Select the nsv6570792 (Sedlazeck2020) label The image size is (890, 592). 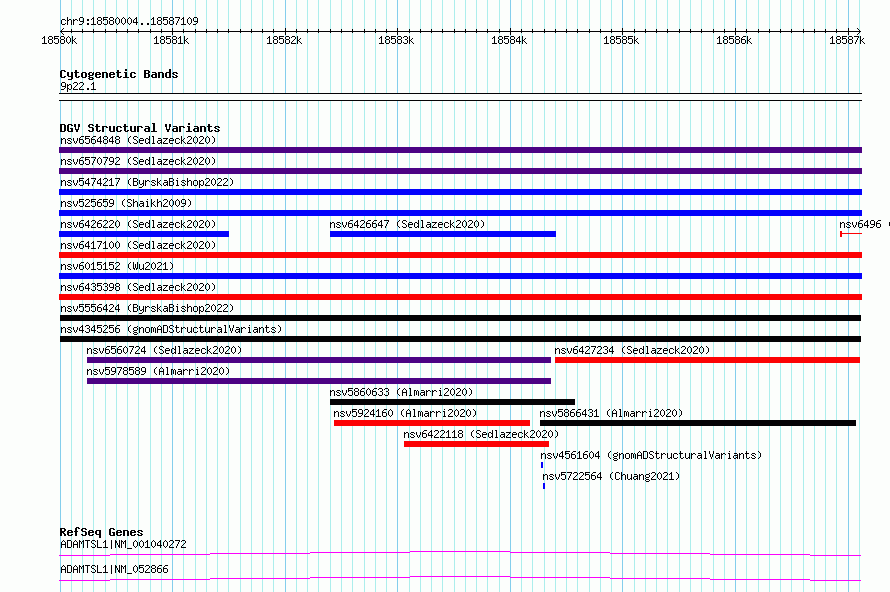pos(138,161)
